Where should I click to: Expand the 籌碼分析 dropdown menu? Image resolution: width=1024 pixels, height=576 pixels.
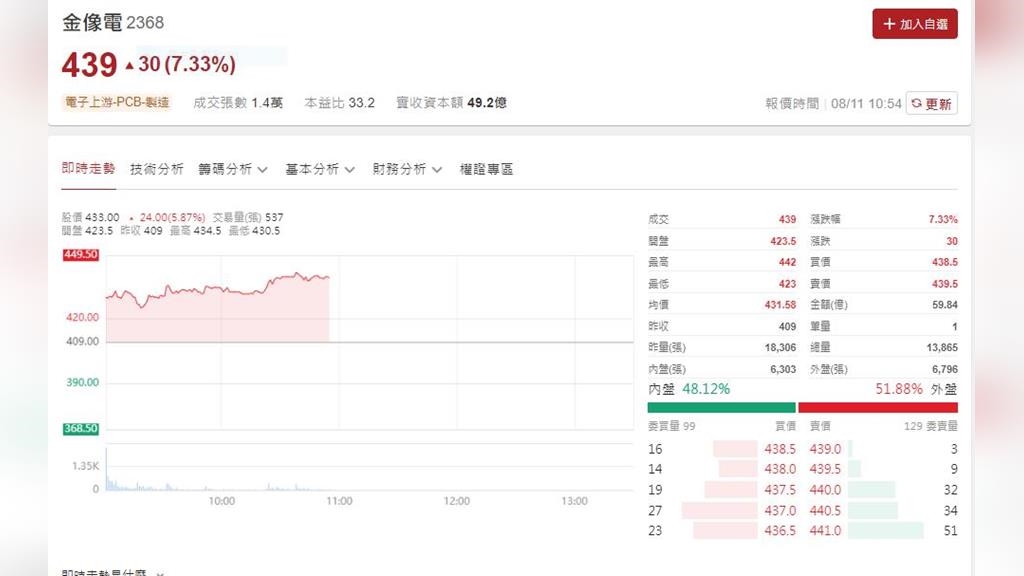click(232, 169)
